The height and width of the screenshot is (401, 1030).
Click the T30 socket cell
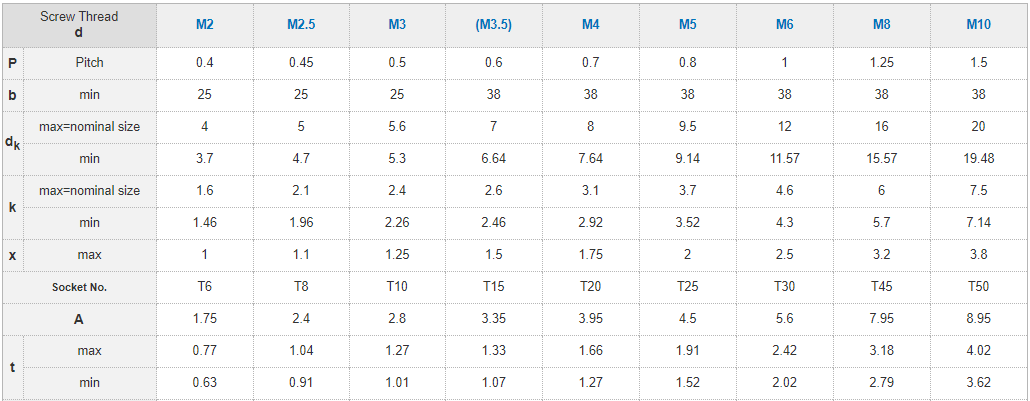tap(784, 287)
